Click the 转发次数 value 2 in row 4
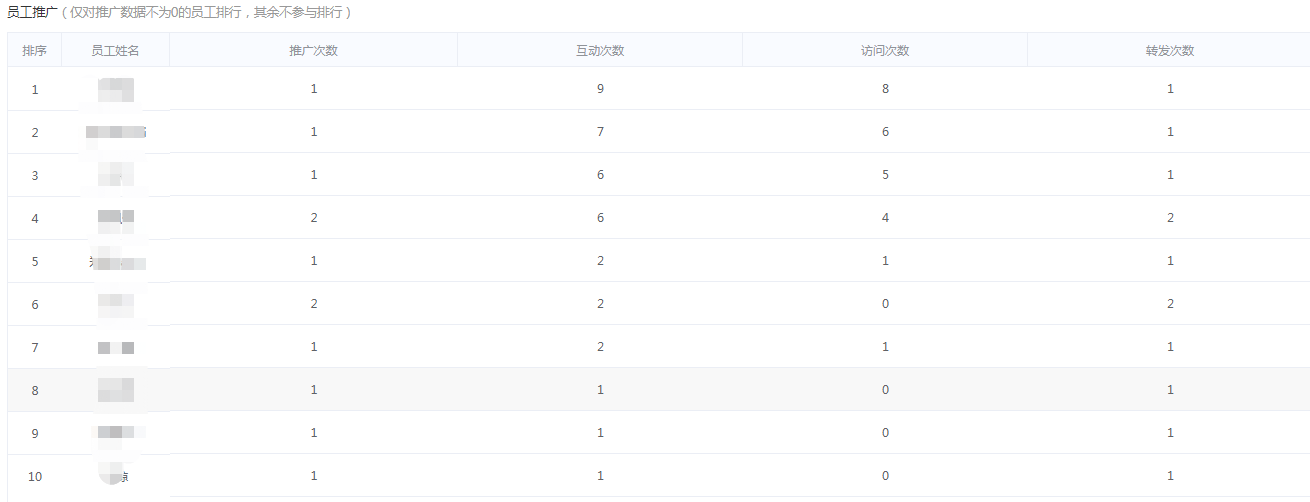1310x502 pixels. (x=1170, y=218)
